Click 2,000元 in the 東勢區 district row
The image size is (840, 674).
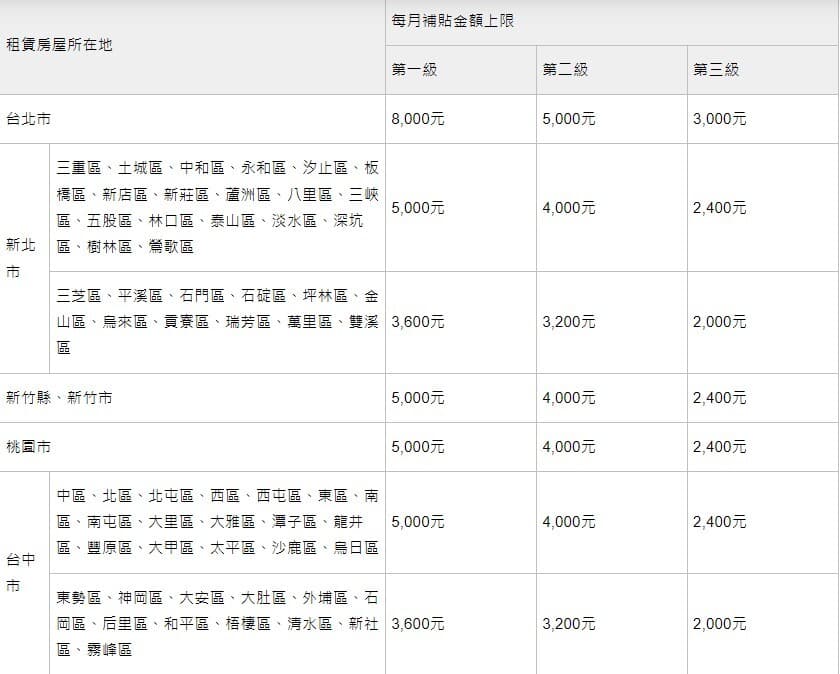pos(719,624)
